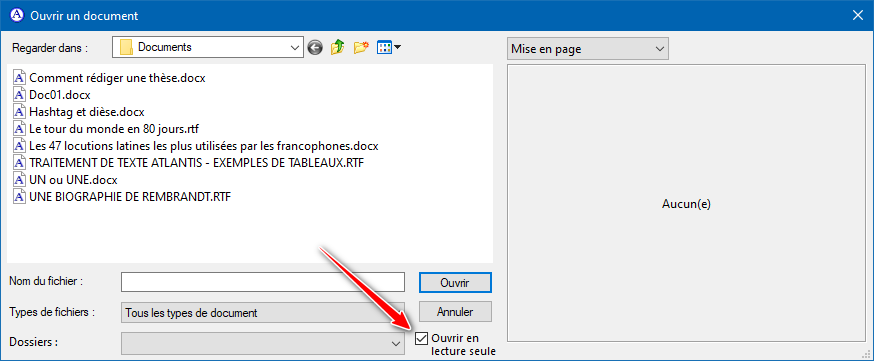This screenshot has width=874, height=361.
Task: Select UNE BIOGRAPHIE DE REMBRANDT.RTF
Action: pyautogui.click(x=130, y=198)
